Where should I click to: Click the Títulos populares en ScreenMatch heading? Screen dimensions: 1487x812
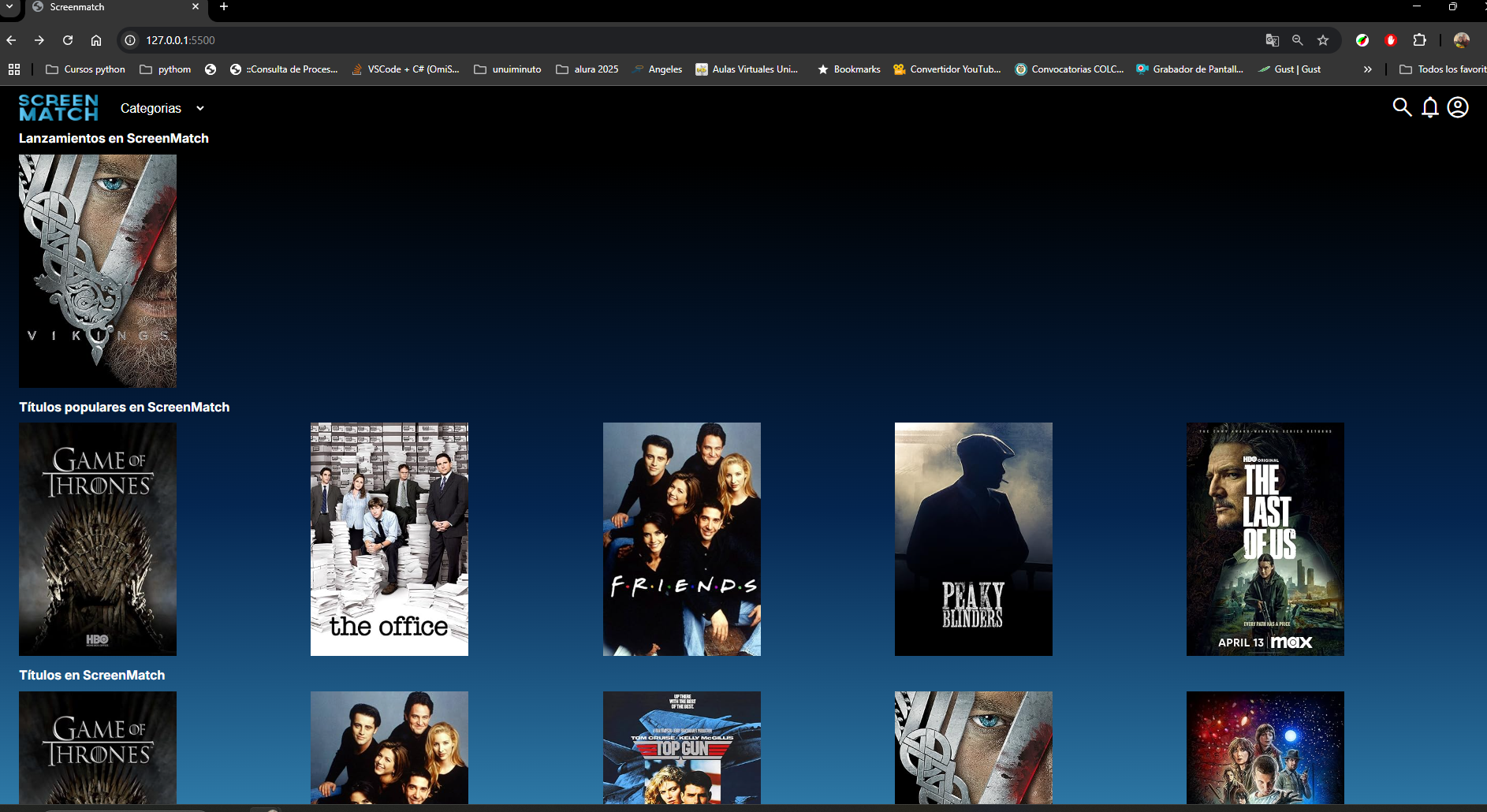pyautogui.click(x=125, y=408)
